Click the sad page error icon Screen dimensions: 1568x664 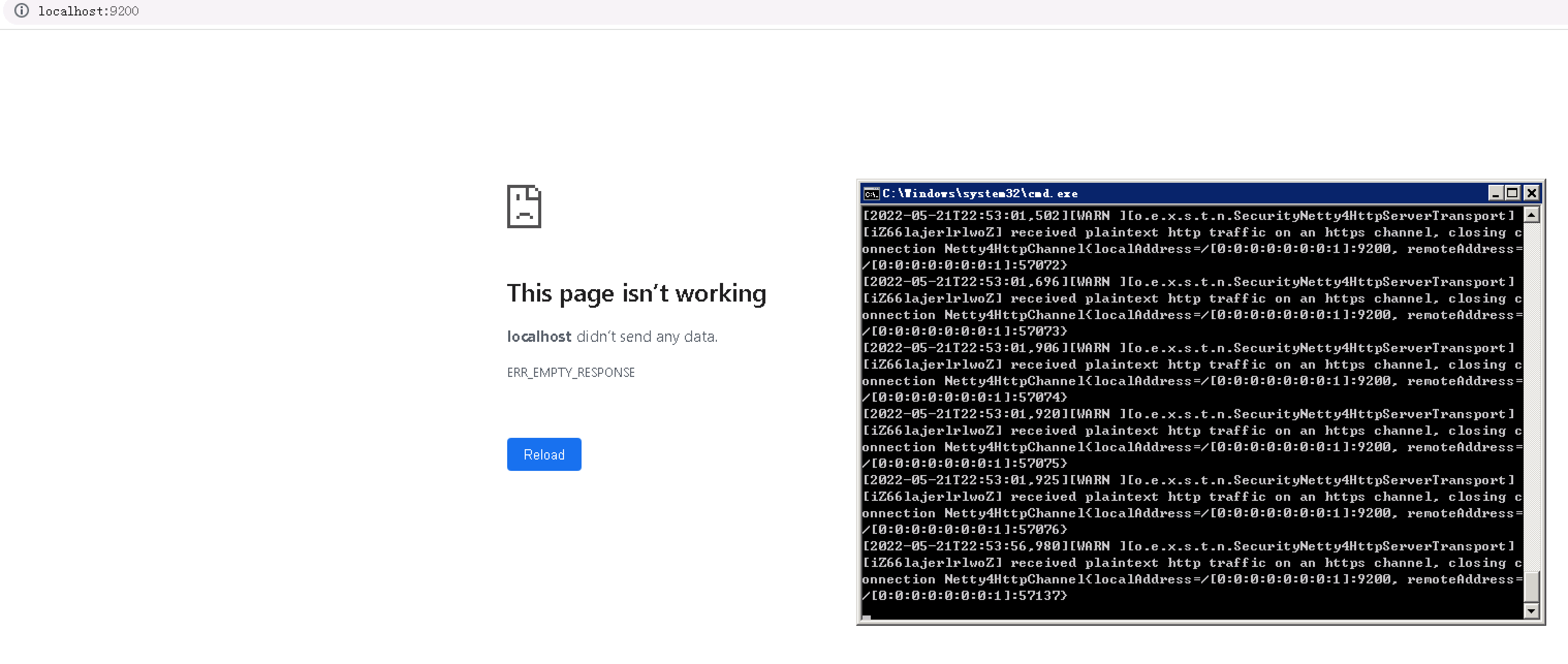coord(524,207)
